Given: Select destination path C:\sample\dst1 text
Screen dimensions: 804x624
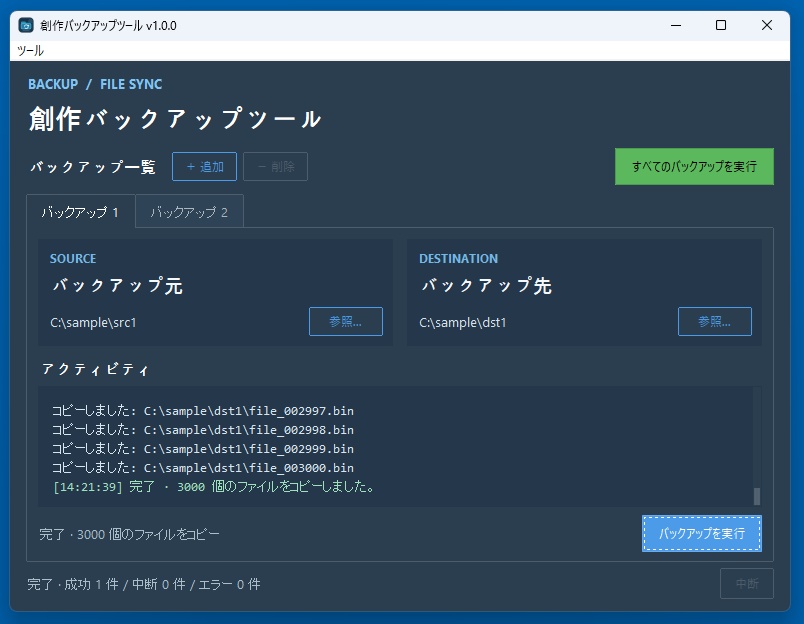Looking at the screenshot, I should (463, 323).
